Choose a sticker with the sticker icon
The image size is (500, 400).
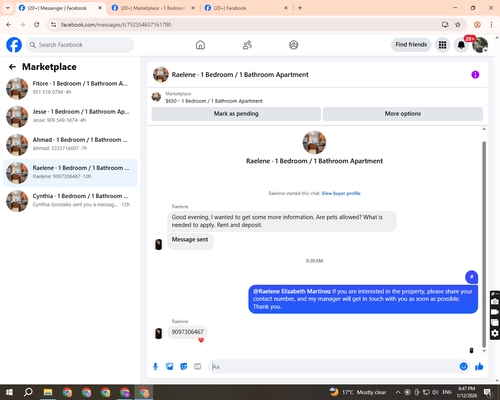(x=184, y=367)
